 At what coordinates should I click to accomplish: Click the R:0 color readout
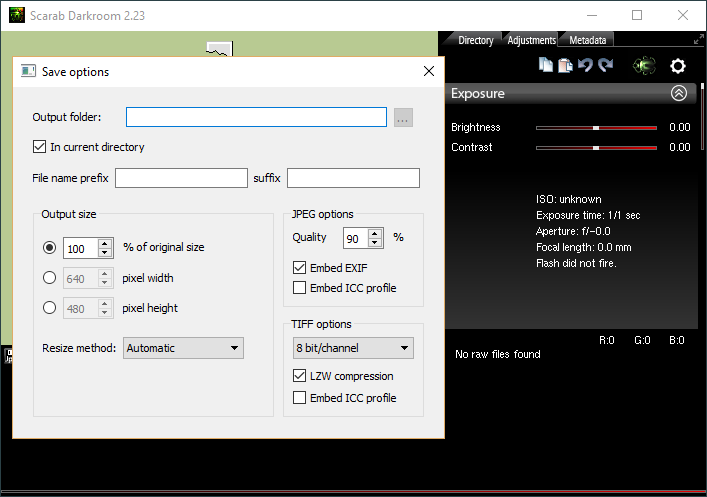click(x=606, y=340)
